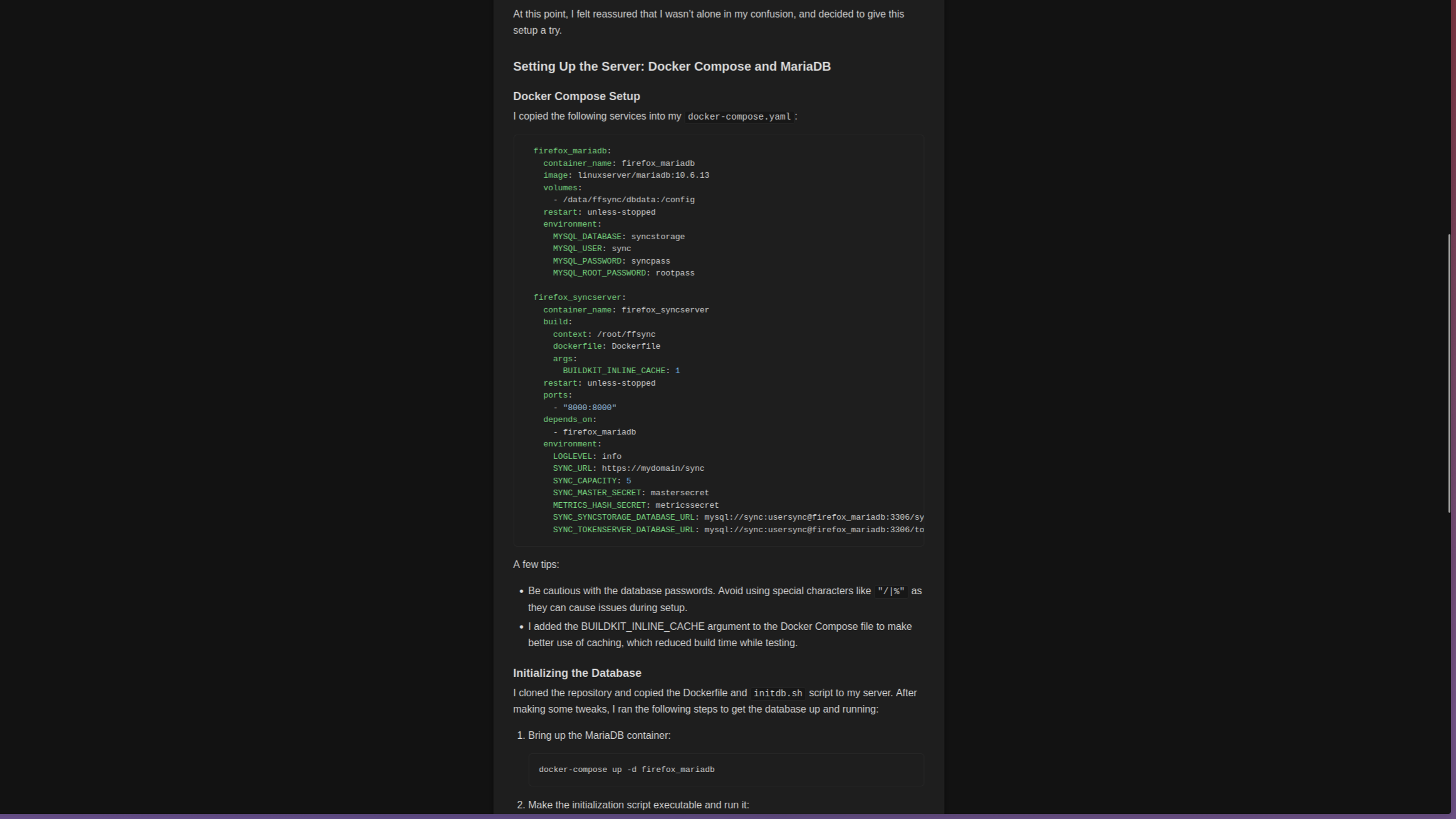Click the sentence "I copied the following services into my"
This screenshot has height=819, width=1456.
(x=597, y=116)
